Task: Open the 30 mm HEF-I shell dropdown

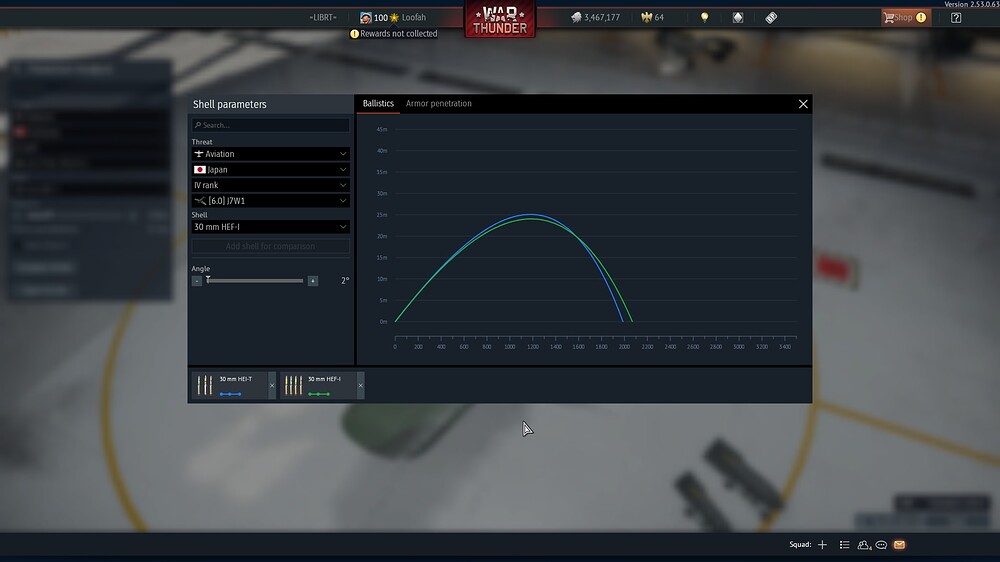Action: click(x=270, y=227)
